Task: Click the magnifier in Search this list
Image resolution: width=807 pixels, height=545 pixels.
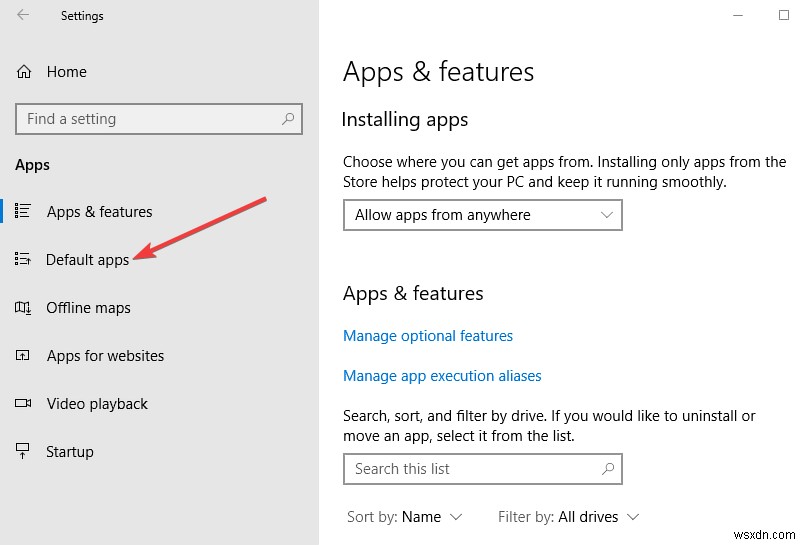Action: tap(608, 468)
